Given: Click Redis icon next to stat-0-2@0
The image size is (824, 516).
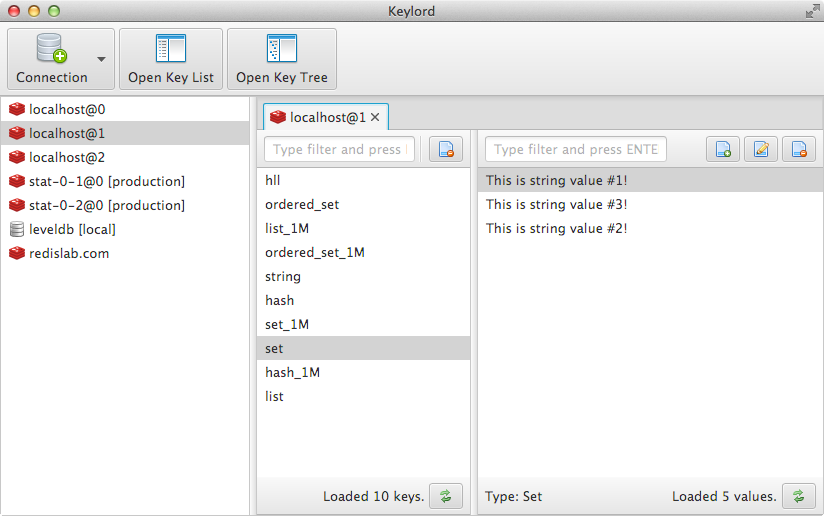Looking at the screenshot, I should (x=17, y=205).
